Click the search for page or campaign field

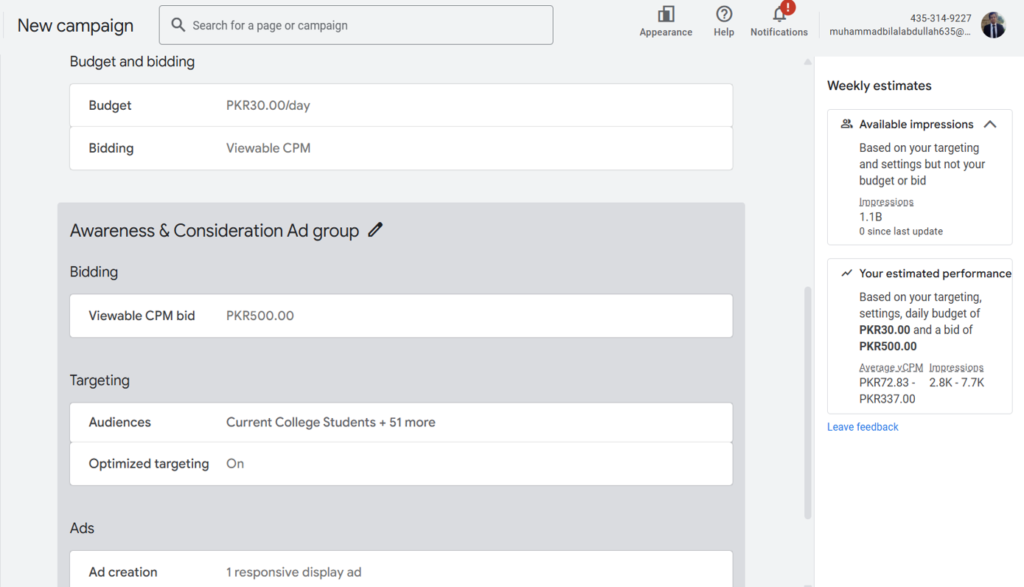click(x=356, y=25)
